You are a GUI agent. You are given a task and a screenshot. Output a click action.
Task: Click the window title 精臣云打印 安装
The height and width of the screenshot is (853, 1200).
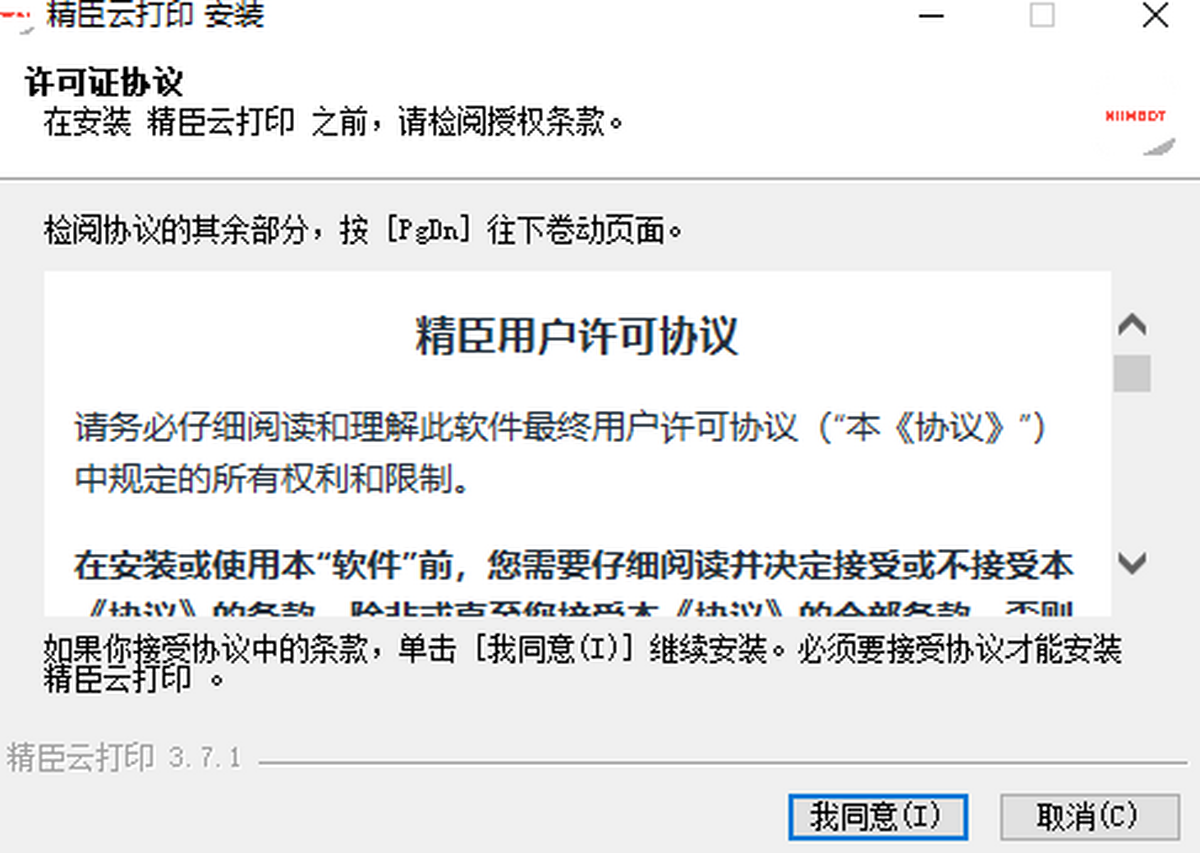155,15
